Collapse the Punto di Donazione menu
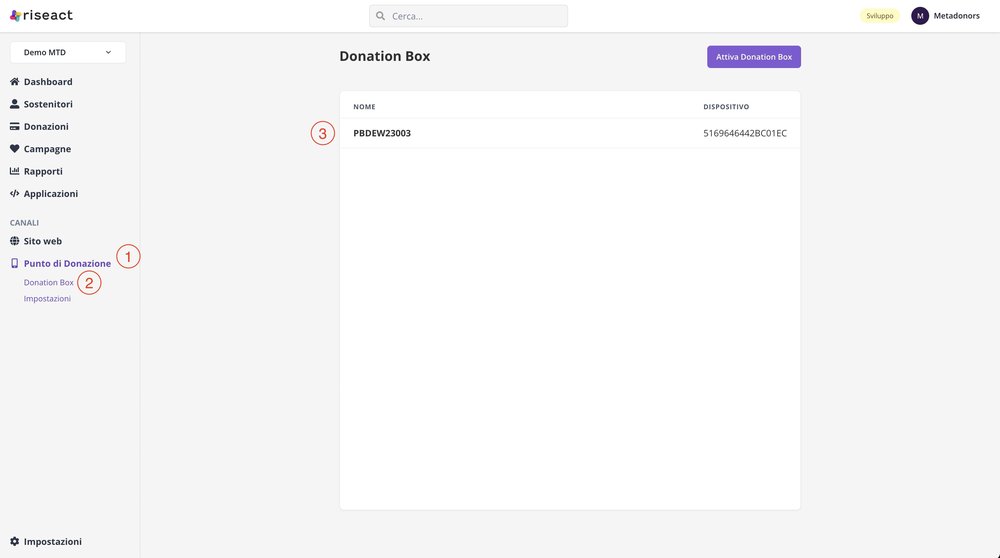The height and width of the screenshot is (558, 1000). tap(67, 264)
